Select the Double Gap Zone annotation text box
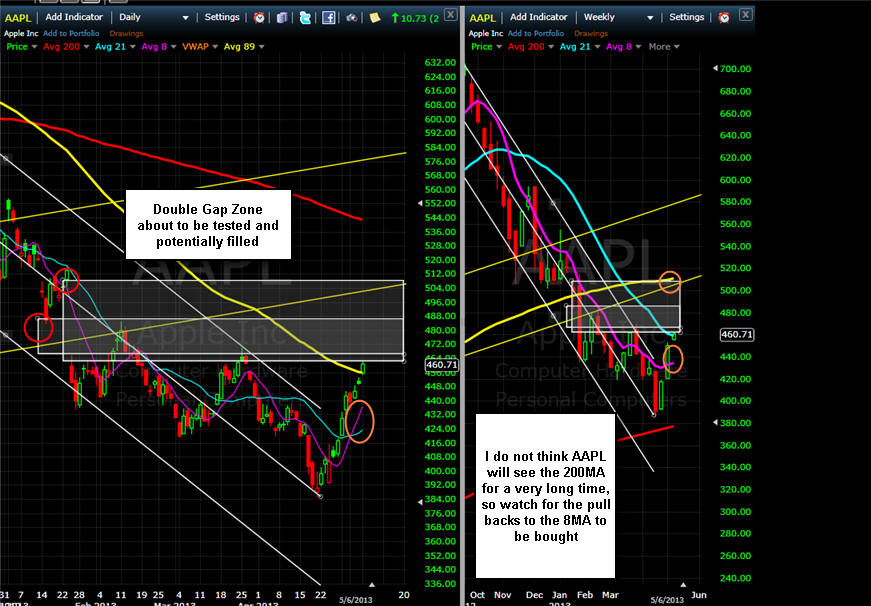The height and width of the screenshot is (606, 871). (x=208, y=224)
